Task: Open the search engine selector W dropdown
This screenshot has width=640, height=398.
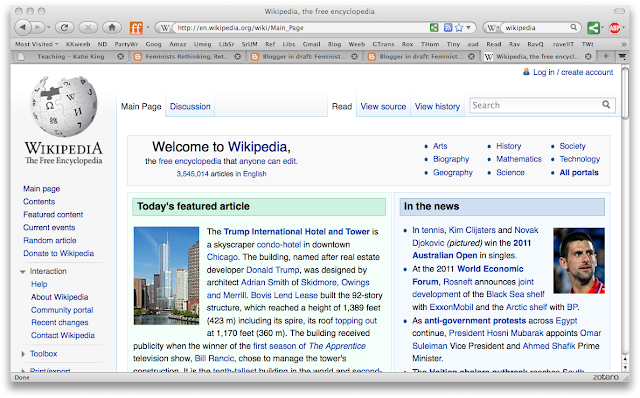Action: (x=492, y=28)
